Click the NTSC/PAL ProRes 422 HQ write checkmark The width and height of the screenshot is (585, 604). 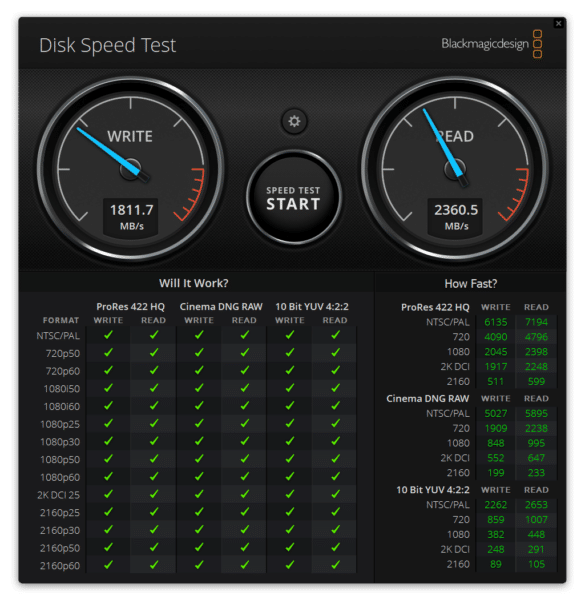[108, 335]
